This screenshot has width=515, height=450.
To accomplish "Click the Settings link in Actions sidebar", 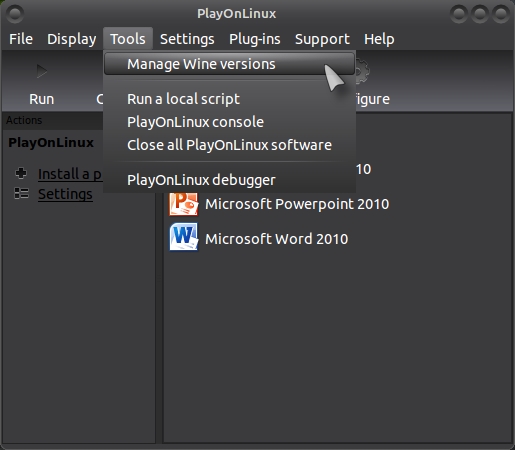I will pos(65,194).
